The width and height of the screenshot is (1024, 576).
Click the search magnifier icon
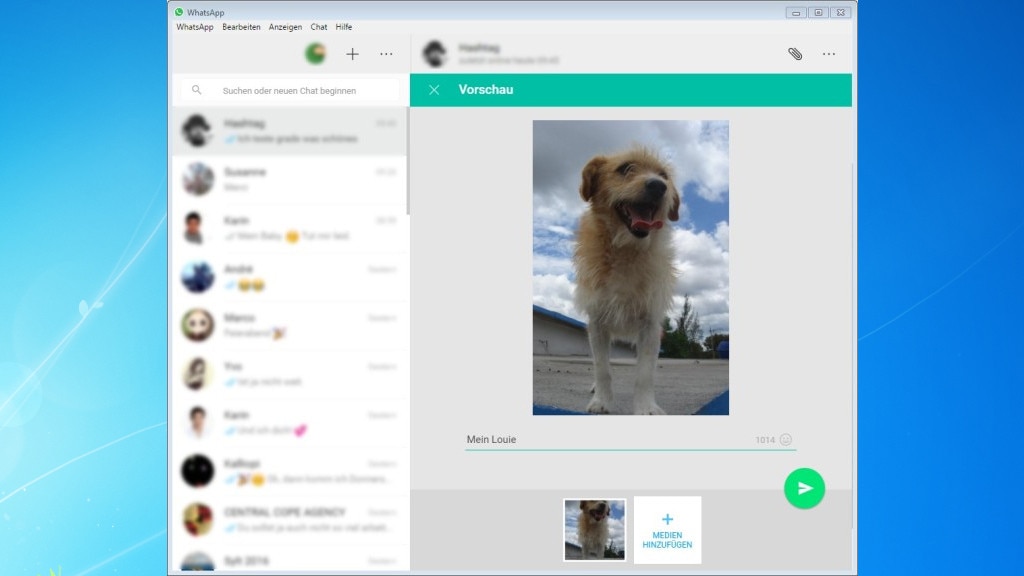(198, 89)
